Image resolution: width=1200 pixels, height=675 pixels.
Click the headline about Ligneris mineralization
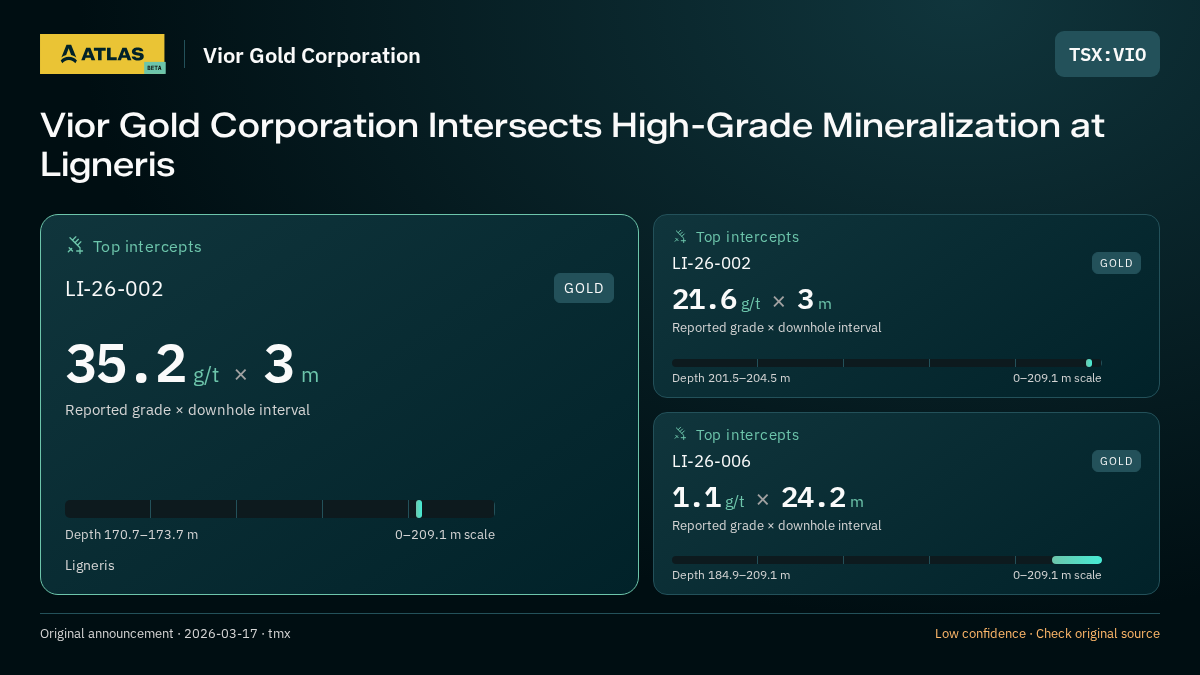coord(572,145)
